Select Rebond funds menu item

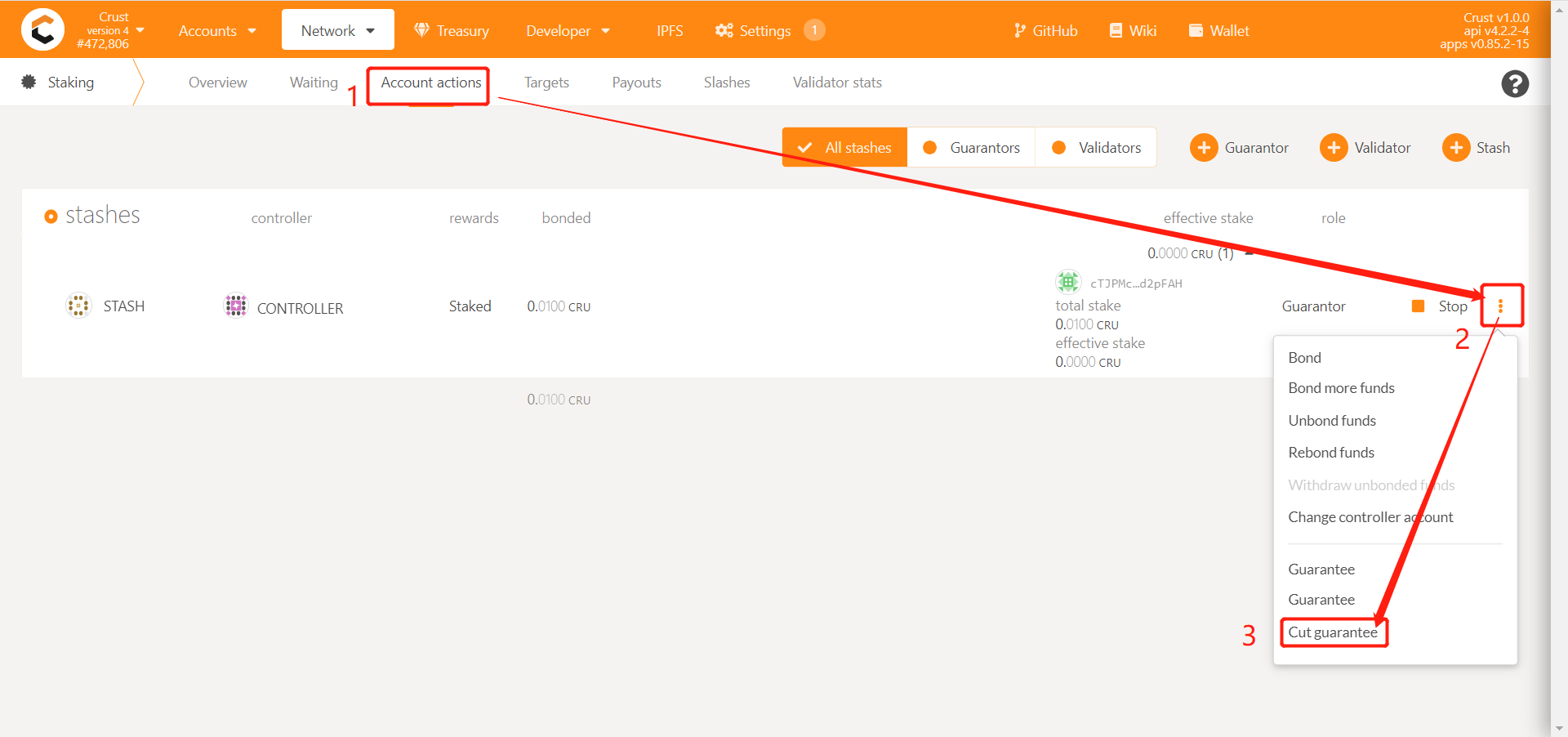click(1331, 452)
